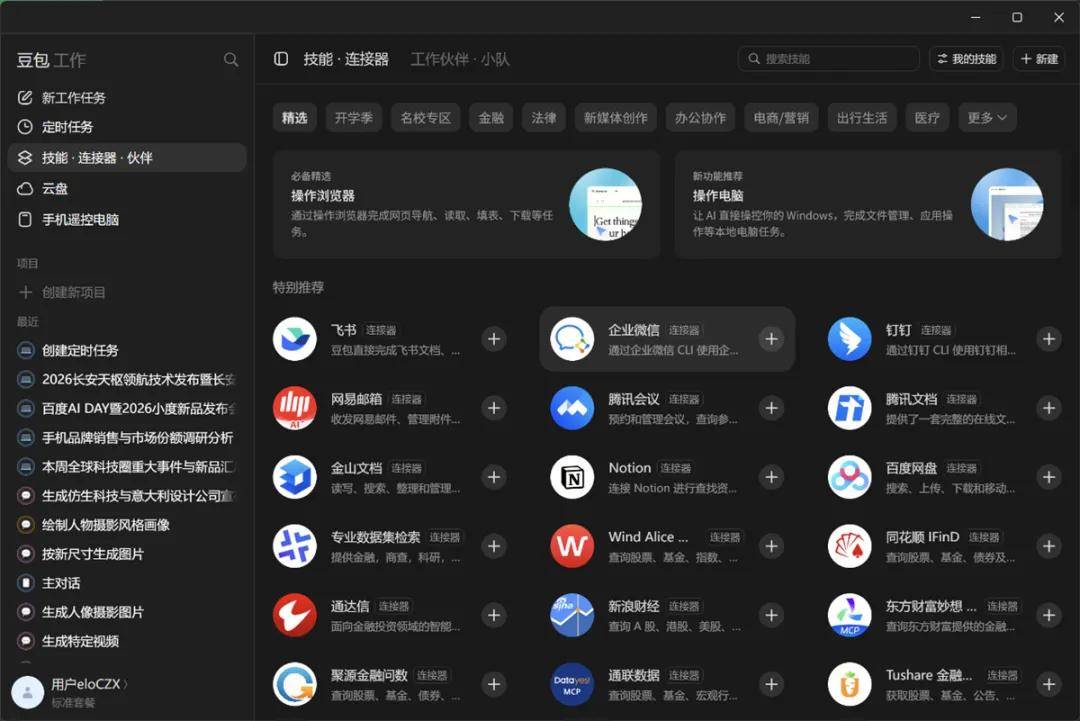Click the Notion app logo icon
Screen dimensions: 1080x721
point(572,477)
